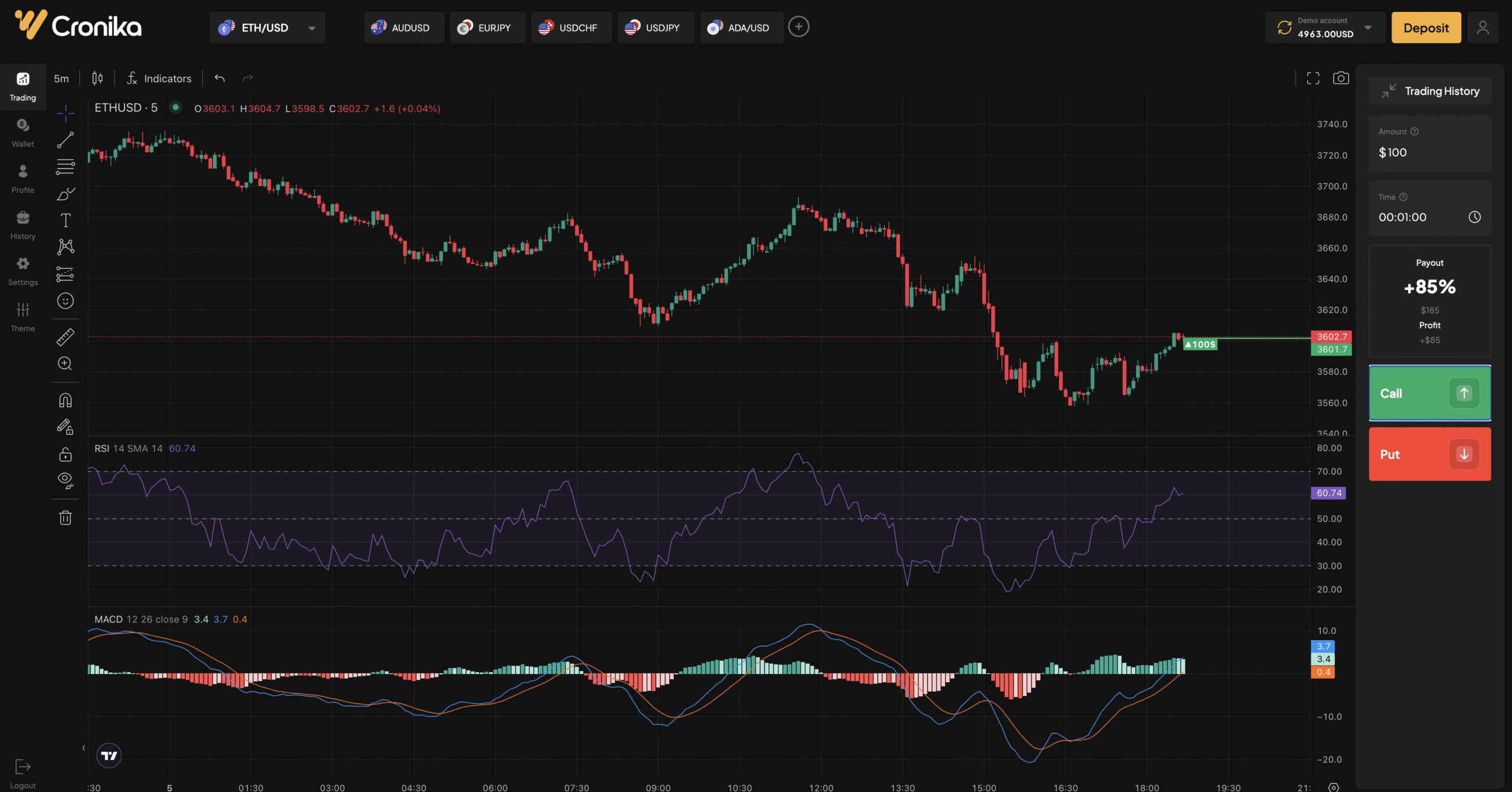The height and width of the screenshot is (792, 1512).
Task: Click the 00:01:00 time field
Action: [1429, 209]
